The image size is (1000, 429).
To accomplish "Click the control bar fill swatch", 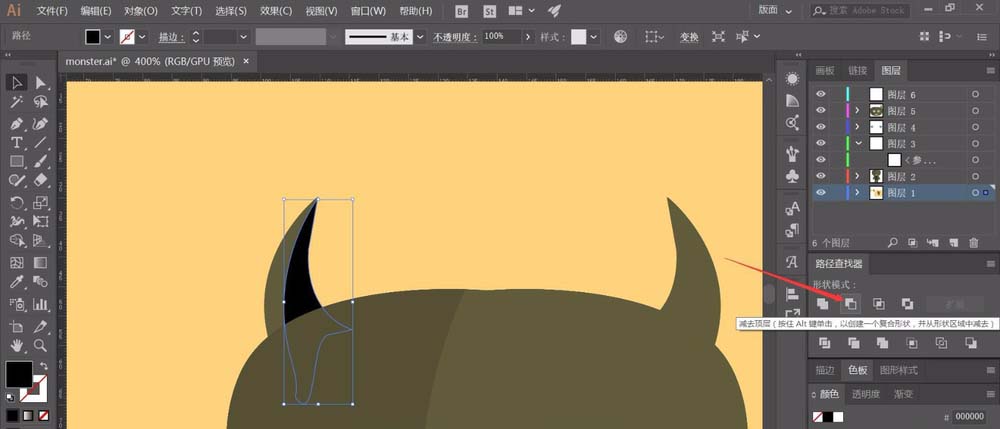I will pos(93,37).
